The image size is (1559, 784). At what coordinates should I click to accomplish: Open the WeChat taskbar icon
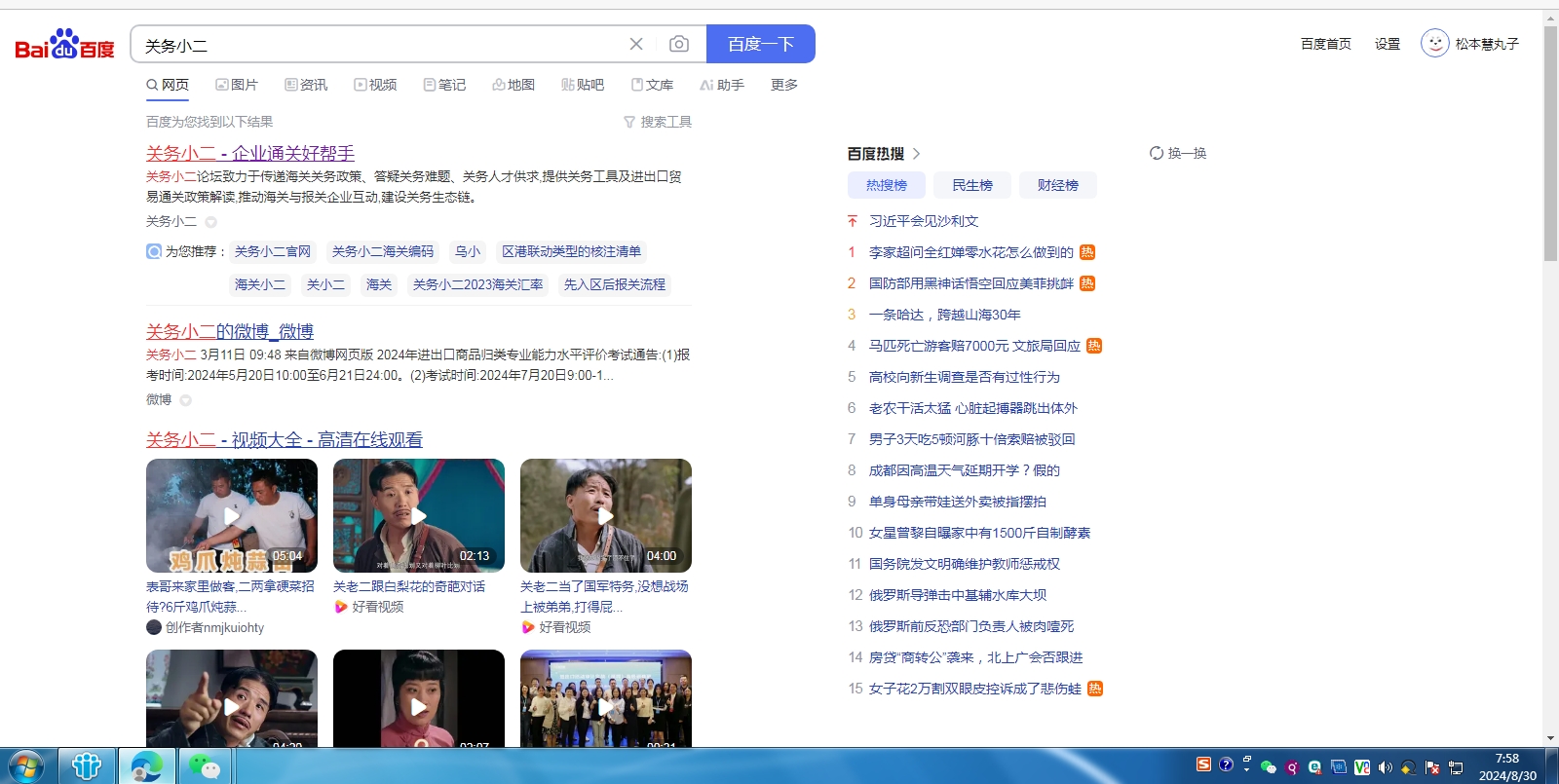205,766
